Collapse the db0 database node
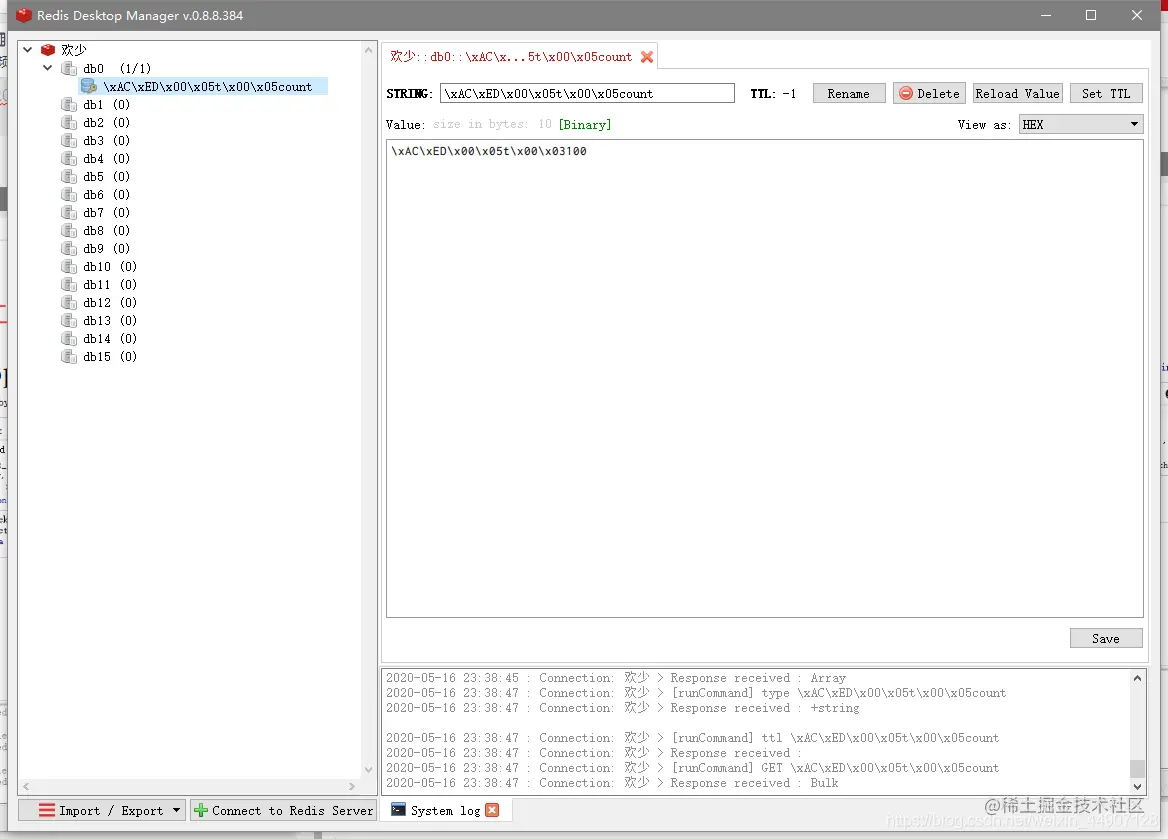 [48, 68]
